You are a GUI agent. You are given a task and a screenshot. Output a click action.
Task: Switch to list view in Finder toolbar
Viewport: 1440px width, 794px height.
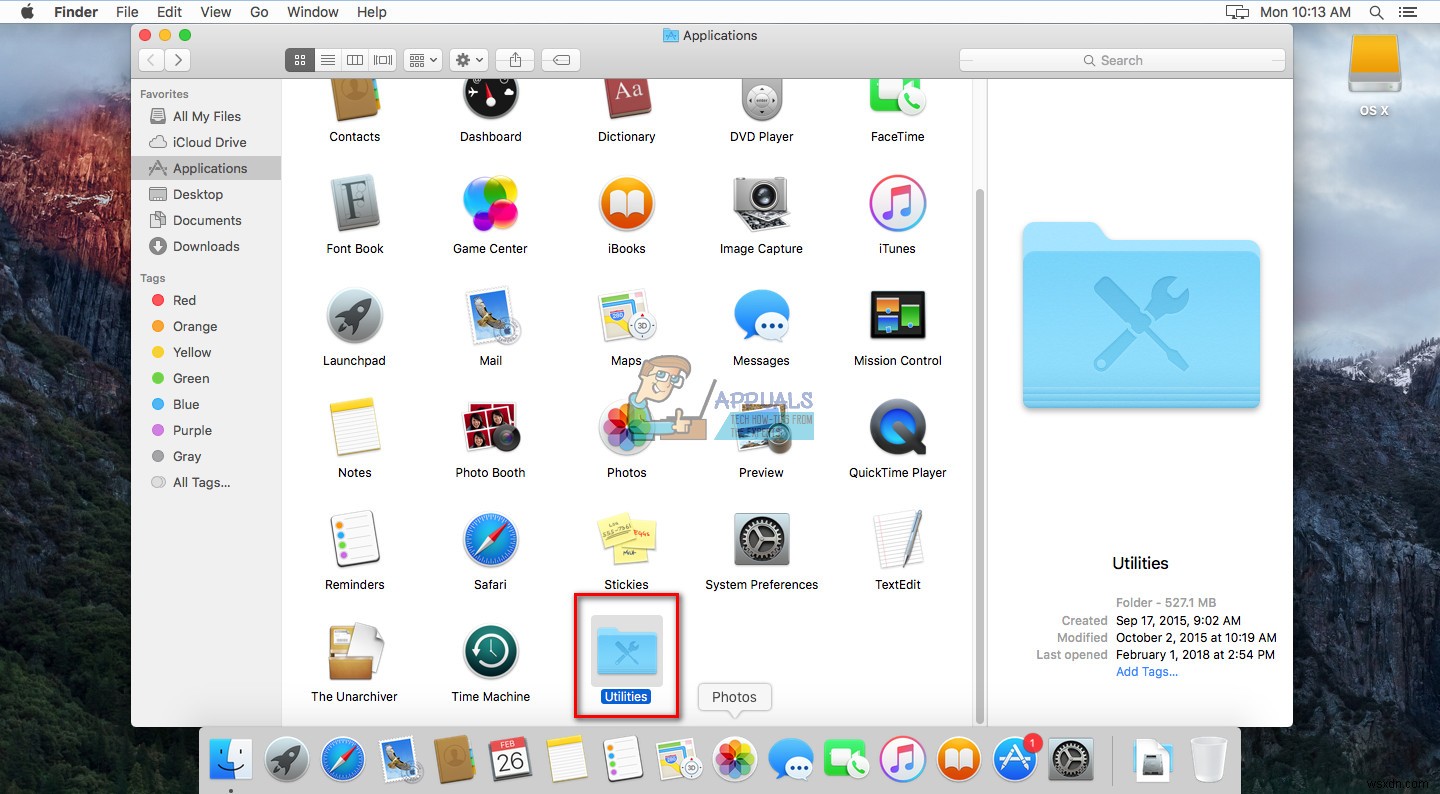point(327,59)
